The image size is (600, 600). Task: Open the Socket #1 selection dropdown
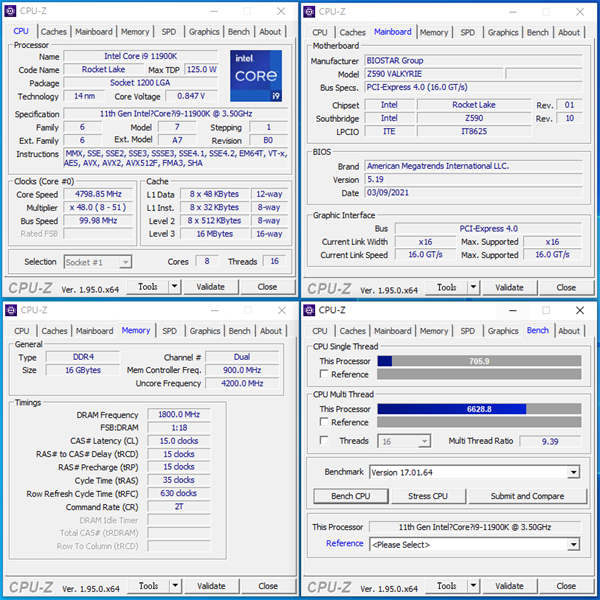coord(98,262)
